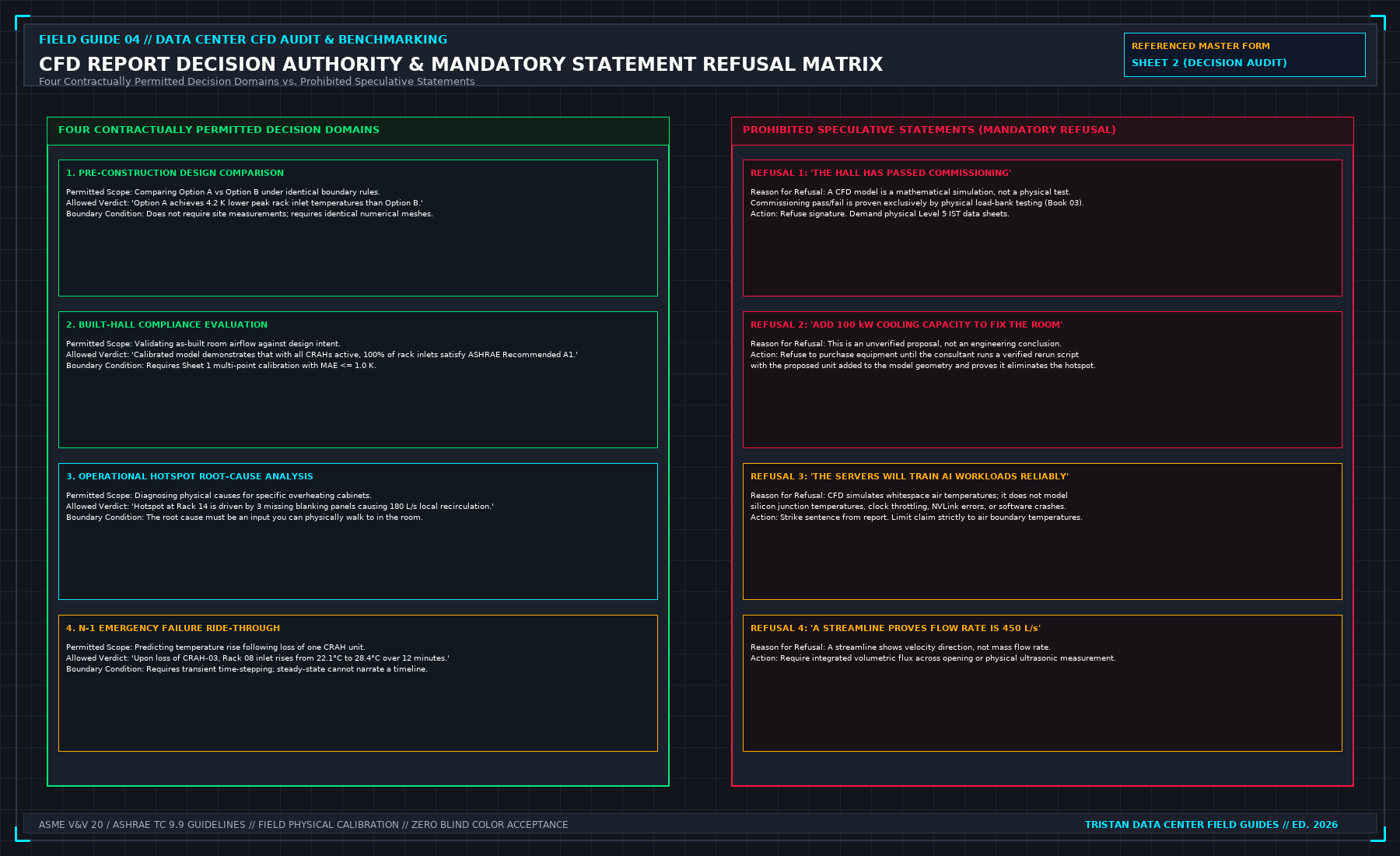1400x856 pixels.
Task: Click 'Require integrated volumetric flux across opening' action line
Action: pyautogui.click(x=933, y=658)
